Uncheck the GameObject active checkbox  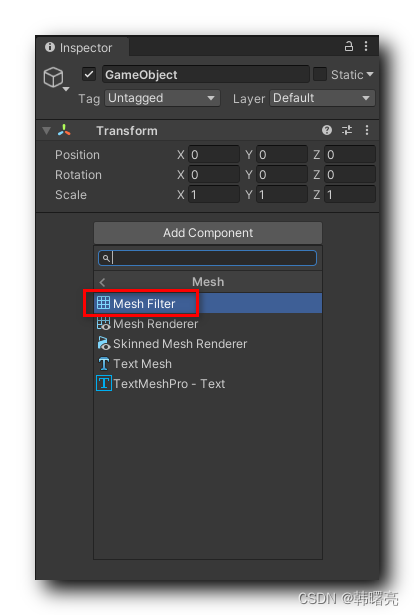pyautogui.click(x=89, y=74)
